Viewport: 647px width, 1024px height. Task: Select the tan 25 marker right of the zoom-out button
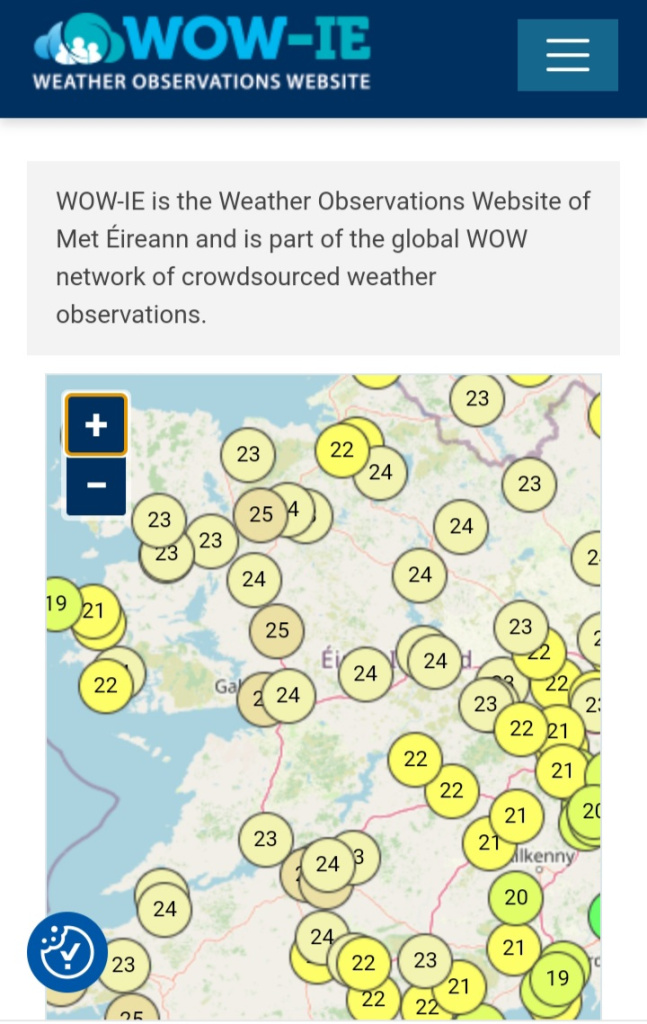261,515
